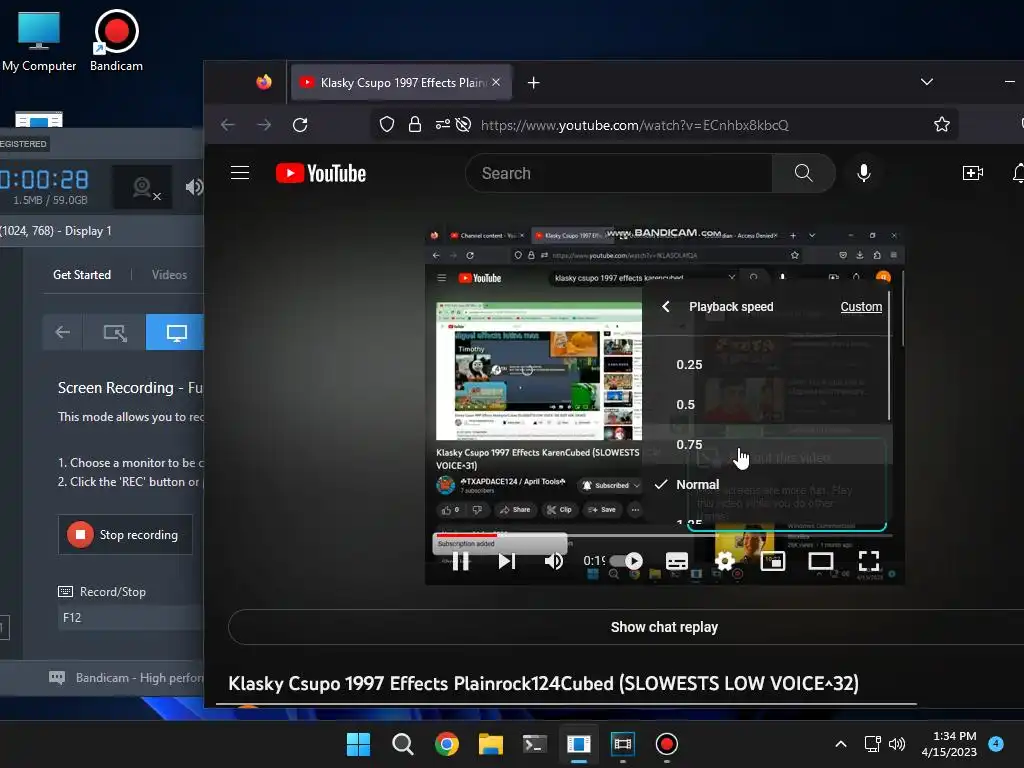Screen dimensions: 1024x768
Task: Open the terminal app from taskbar
Action: [x=534, y=744]
